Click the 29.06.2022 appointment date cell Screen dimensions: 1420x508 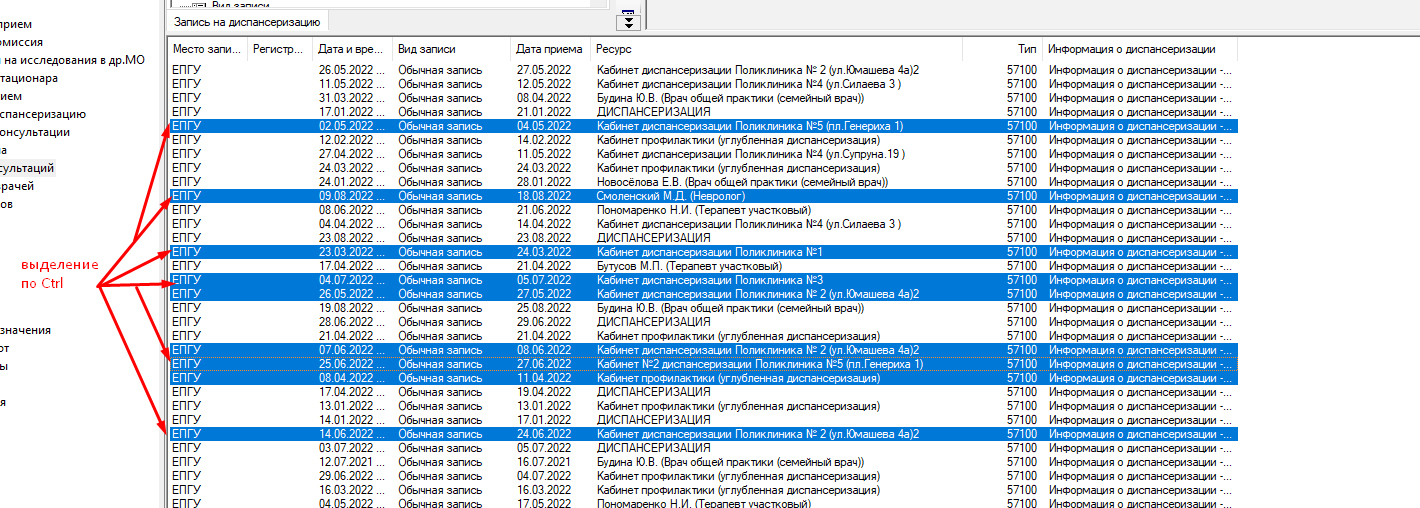544,322
